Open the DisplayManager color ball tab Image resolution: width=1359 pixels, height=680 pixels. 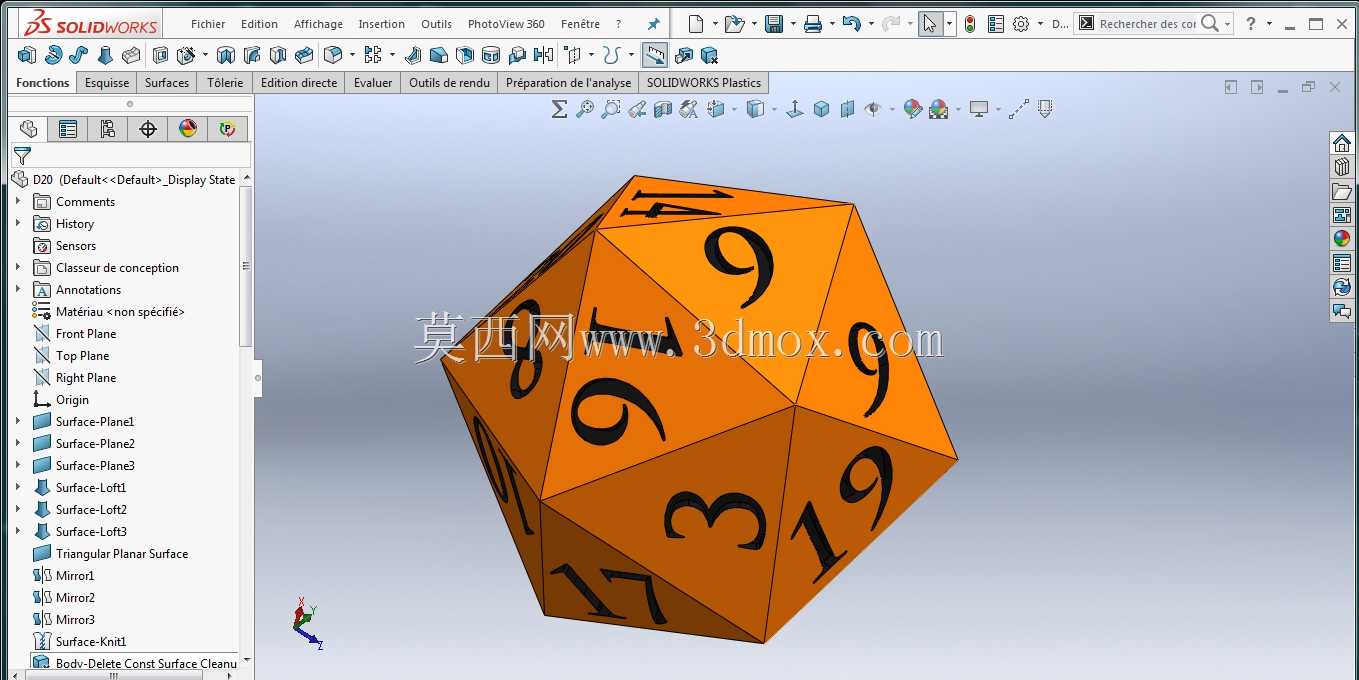pos(188,129)
